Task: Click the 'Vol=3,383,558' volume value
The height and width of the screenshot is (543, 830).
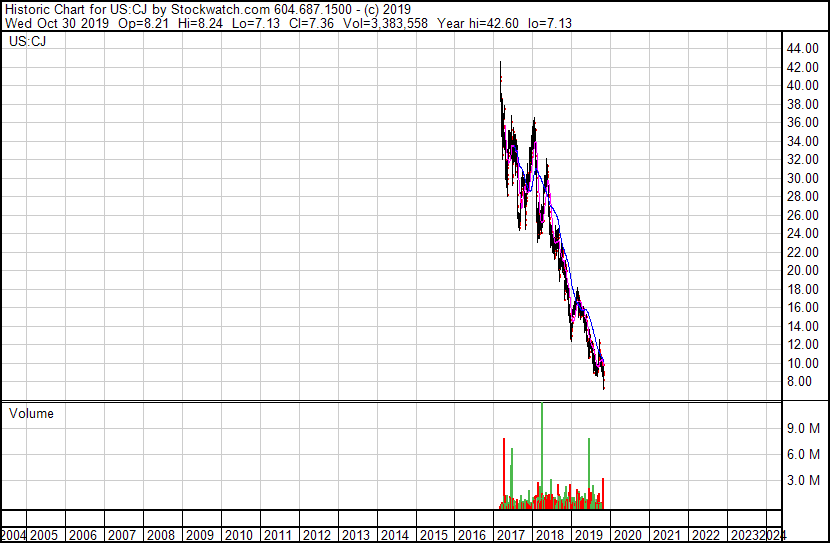Action: (385, 23)
